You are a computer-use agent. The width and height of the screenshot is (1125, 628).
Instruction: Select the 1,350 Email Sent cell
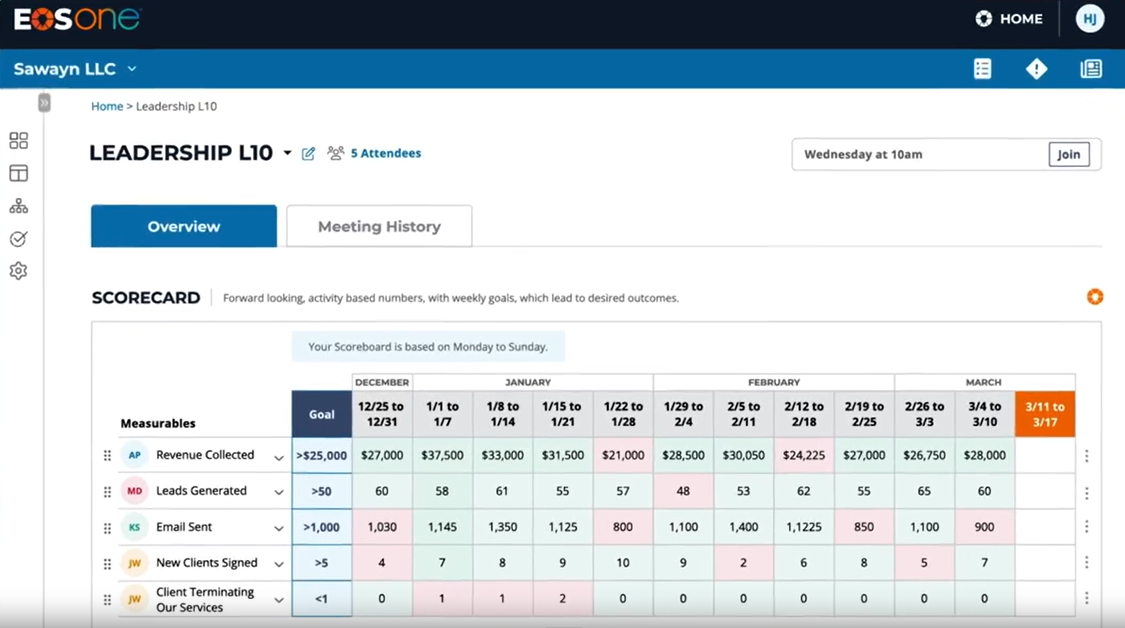[x=502, y=527]
